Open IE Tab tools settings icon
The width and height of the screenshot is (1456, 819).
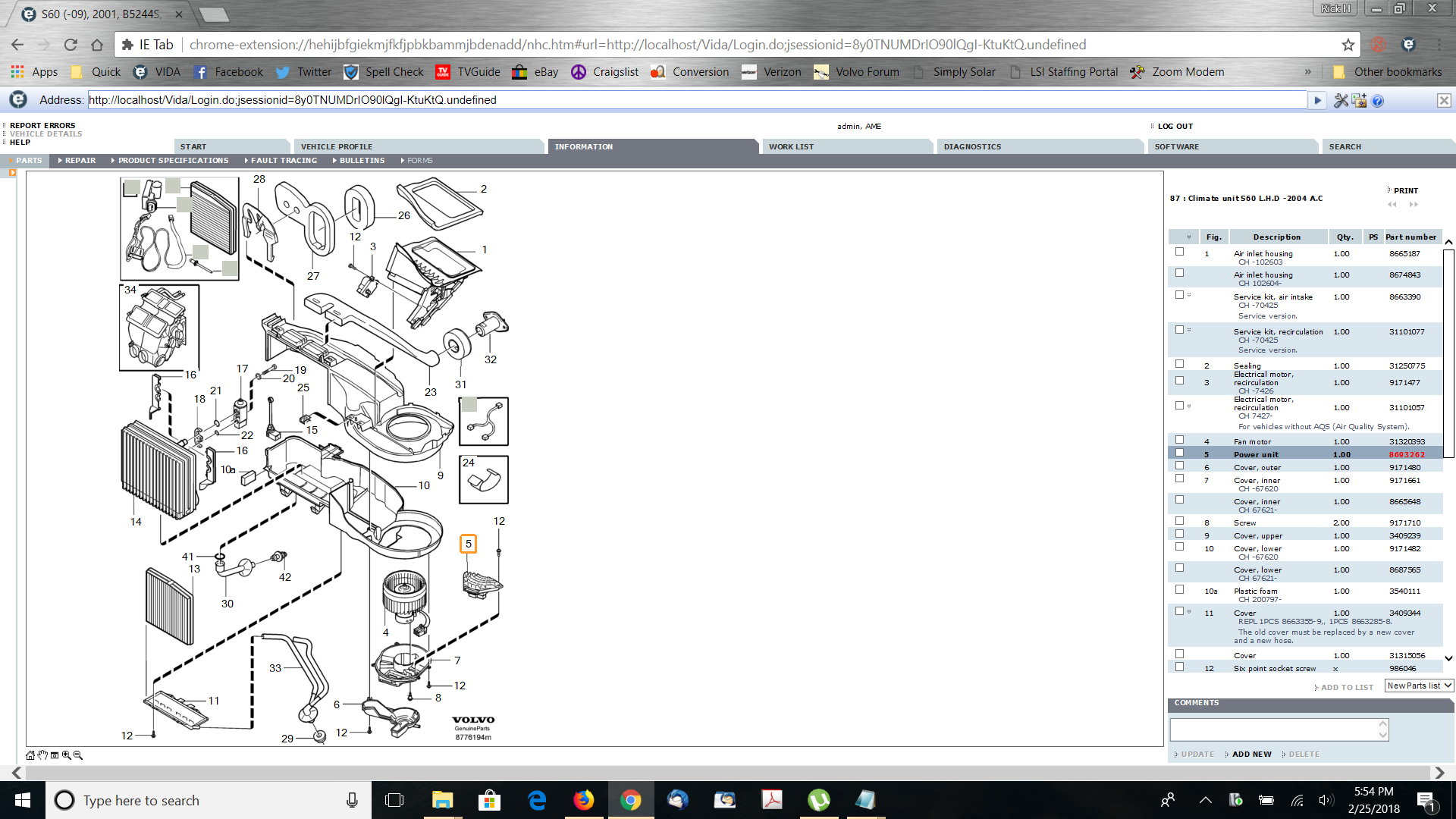1341,101
